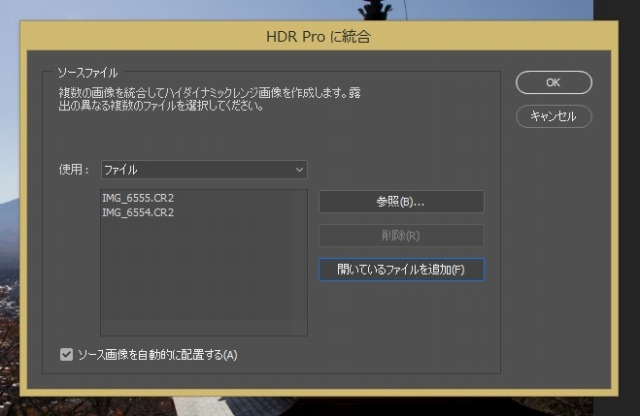Open the 使用 dropdown showing ファイル
Viewport: 640px width, 416px height.
point(202,170)
